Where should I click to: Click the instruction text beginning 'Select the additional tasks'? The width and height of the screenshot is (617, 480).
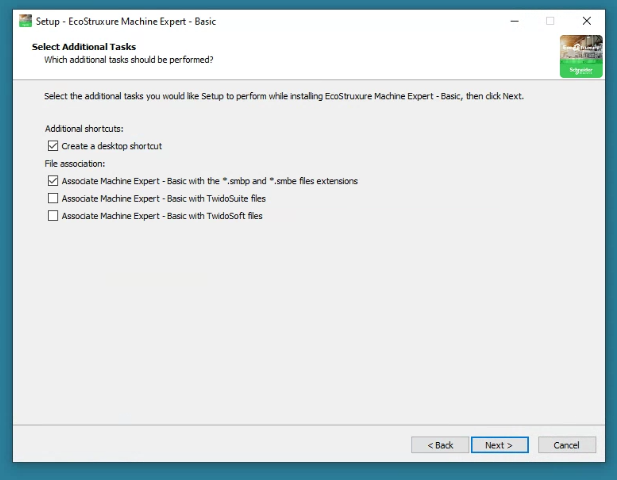(x=284, y=96)
